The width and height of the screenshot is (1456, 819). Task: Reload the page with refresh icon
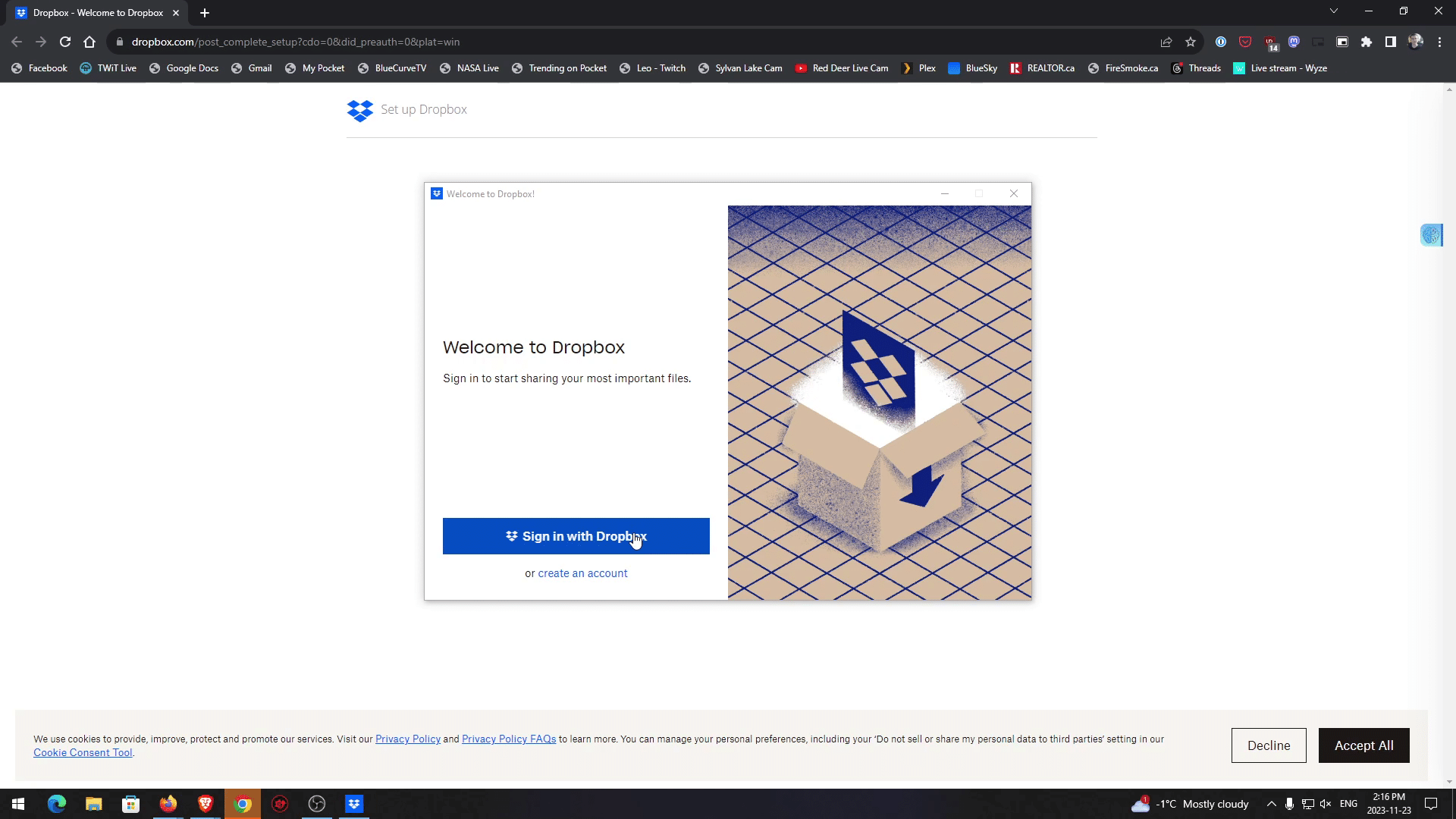65,42
